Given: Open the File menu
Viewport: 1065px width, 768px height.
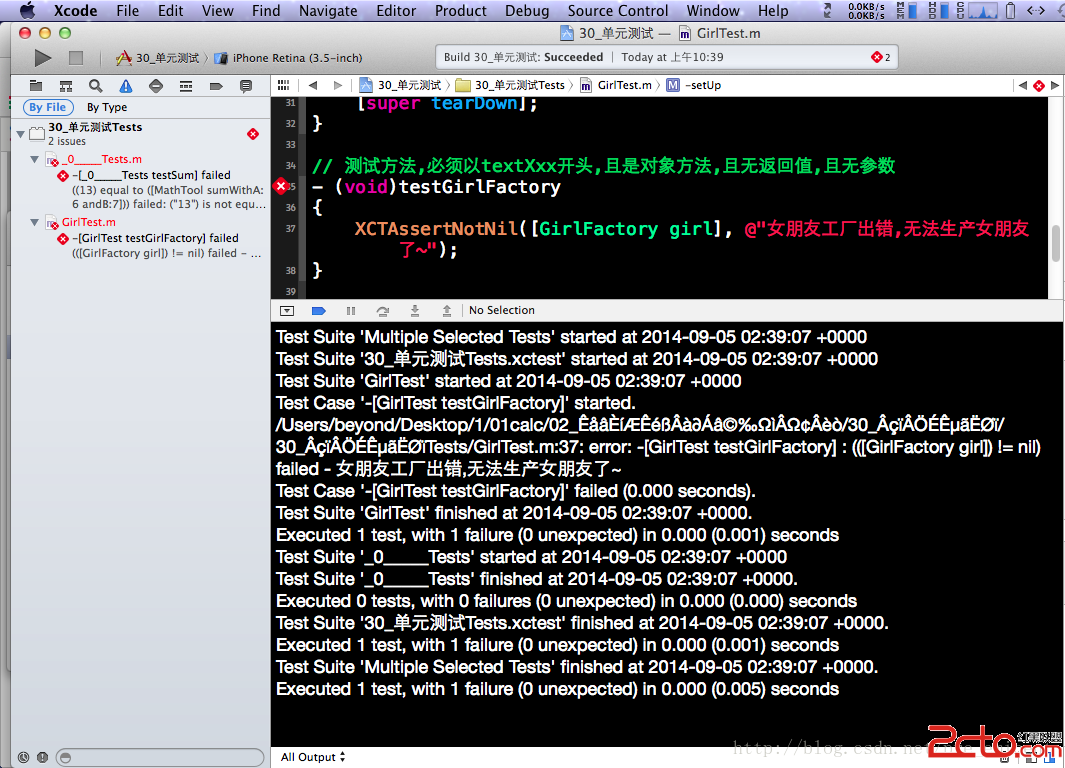Looking at the screenshot, I should point(127,11).
